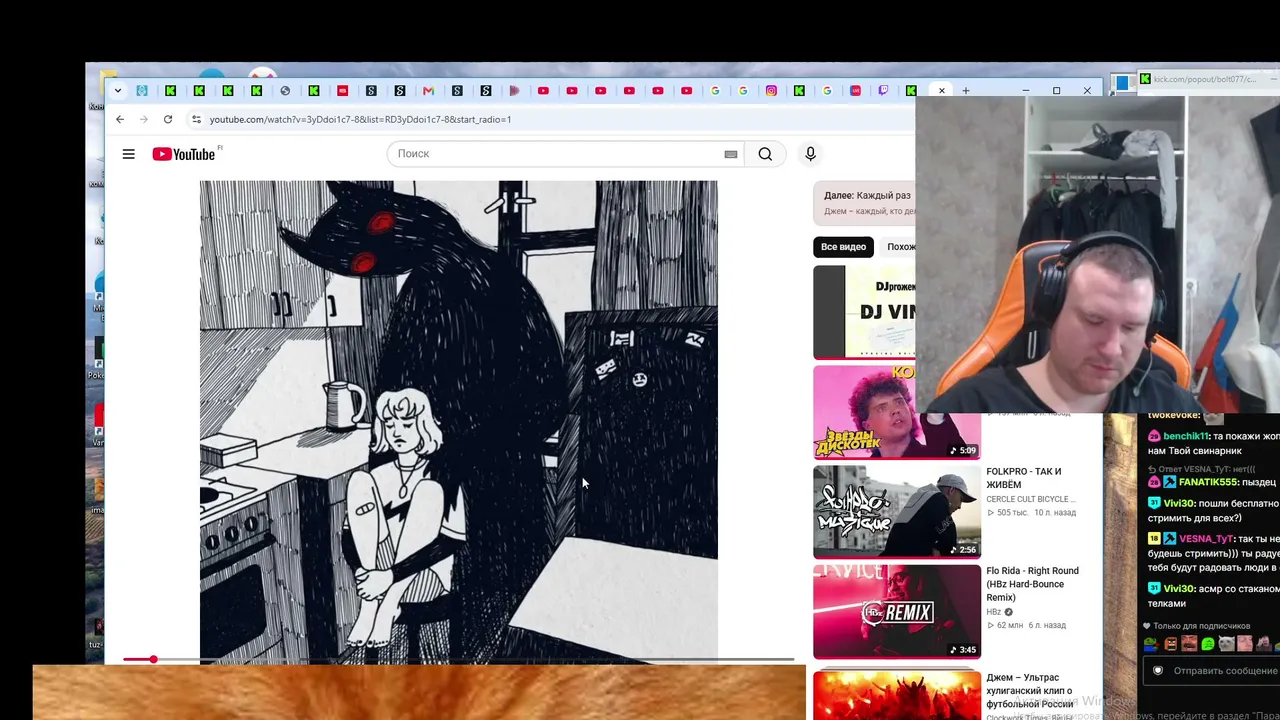Open the FOLKPRO video thumbnail
1280x720 pixels.
click(897, 512)
